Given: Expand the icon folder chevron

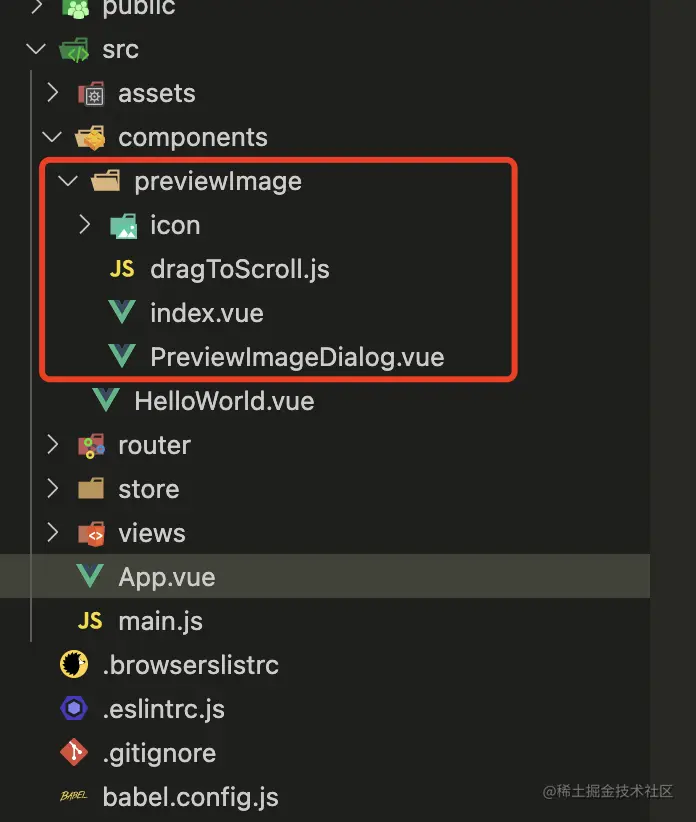Looking at the screenshot, I should pos(85,225).
